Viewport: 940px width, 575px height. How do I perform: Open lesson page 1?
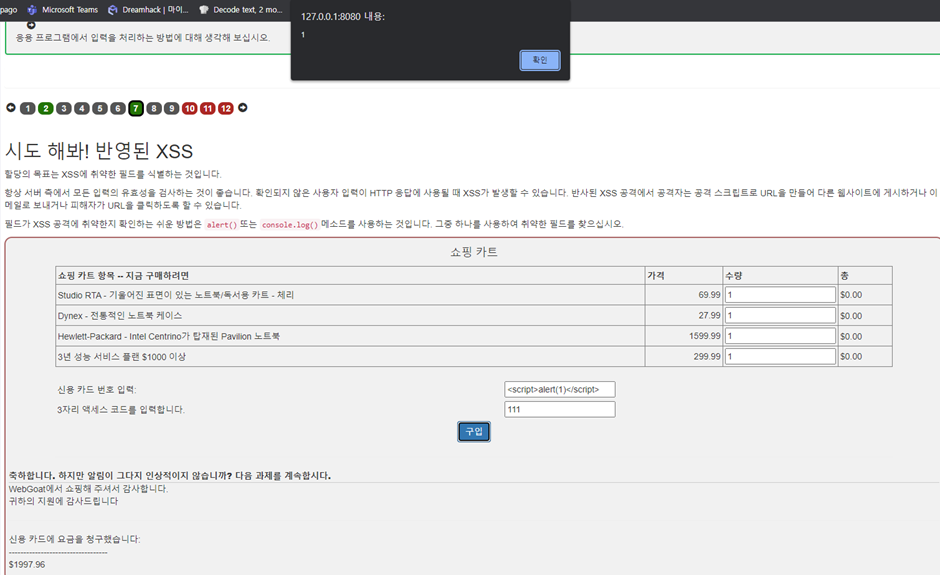coord(28,109)
